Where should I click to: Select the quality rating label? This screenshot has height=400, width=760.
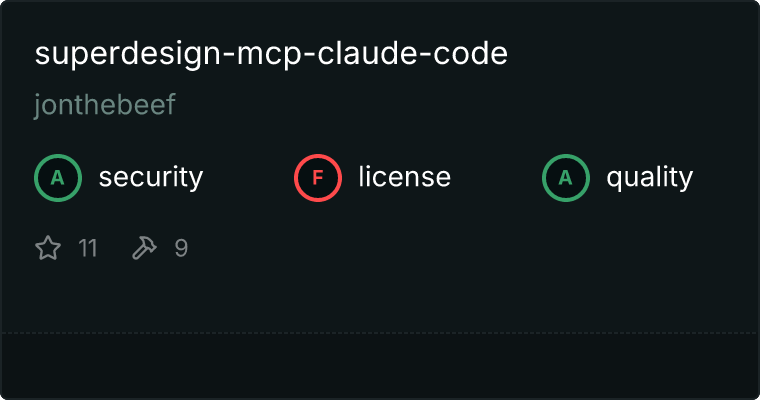[649, 177]
